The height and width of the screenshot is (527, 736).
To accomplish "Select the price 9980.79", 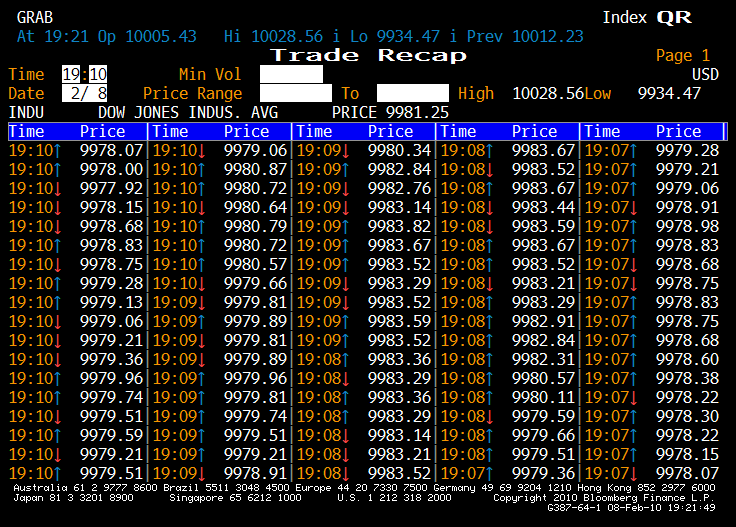I will pos(255,226).
